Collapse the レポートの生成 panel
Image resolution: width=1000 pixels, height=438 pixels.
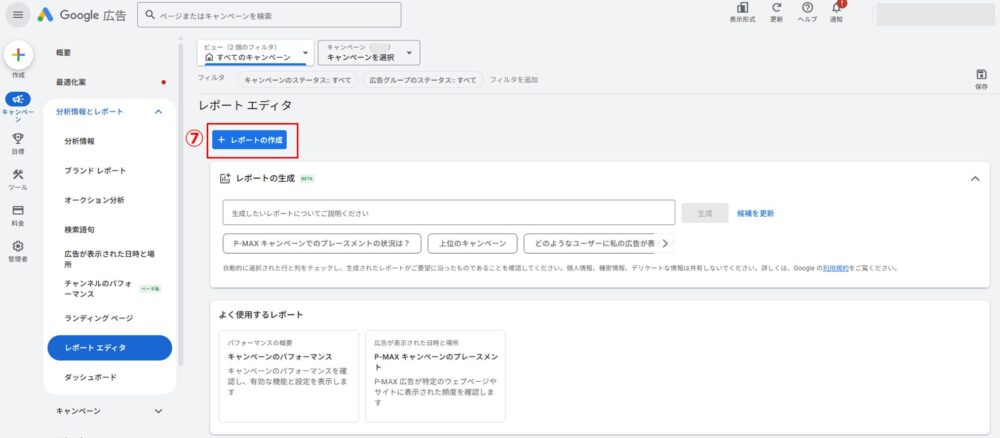975,178
